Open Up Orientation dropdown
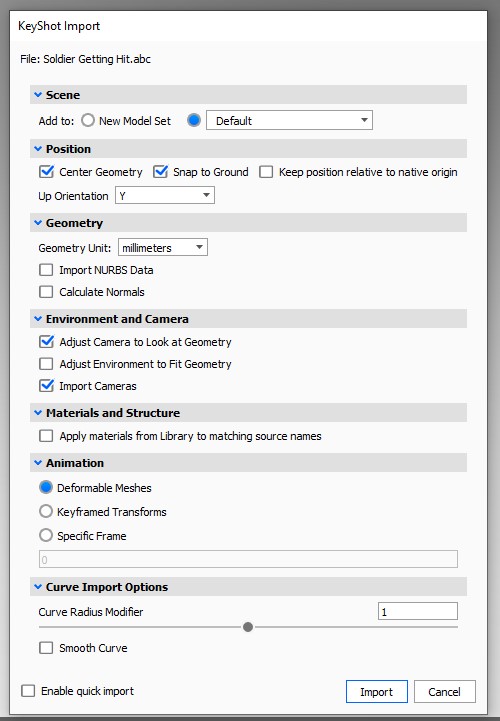This screenshot has height=721, width=500. click(165, 195)
